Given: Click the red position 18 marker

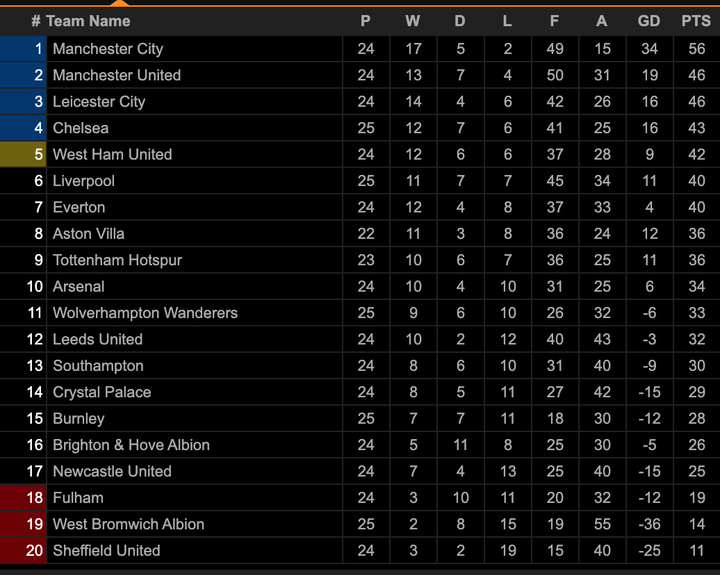Looking at the screenshot, I should pos(24,497).
